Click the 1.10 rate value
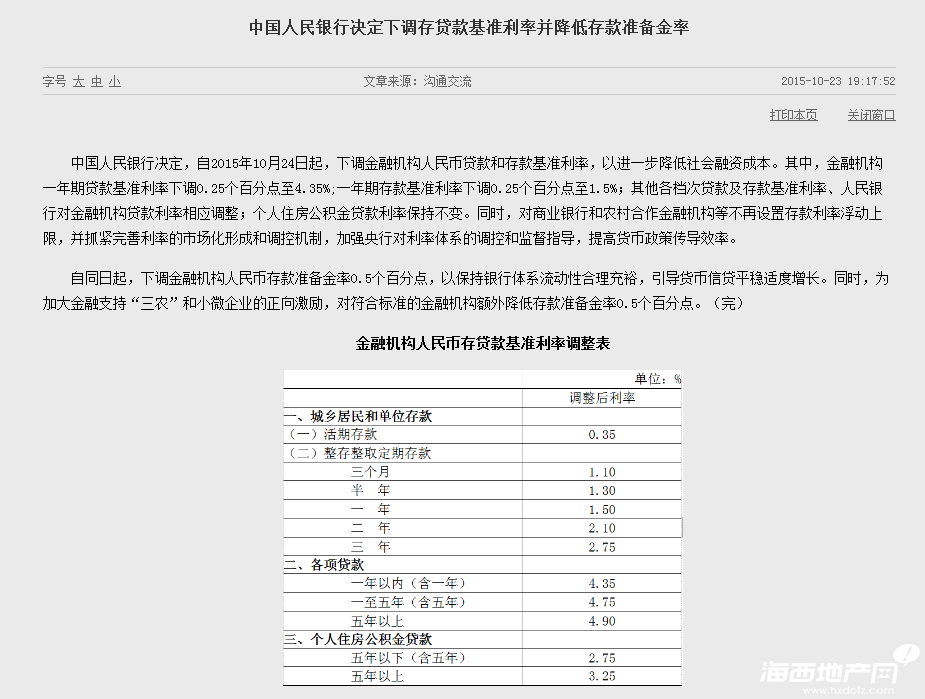The height and width of the screenshot is (699, 925). point(602,472)
